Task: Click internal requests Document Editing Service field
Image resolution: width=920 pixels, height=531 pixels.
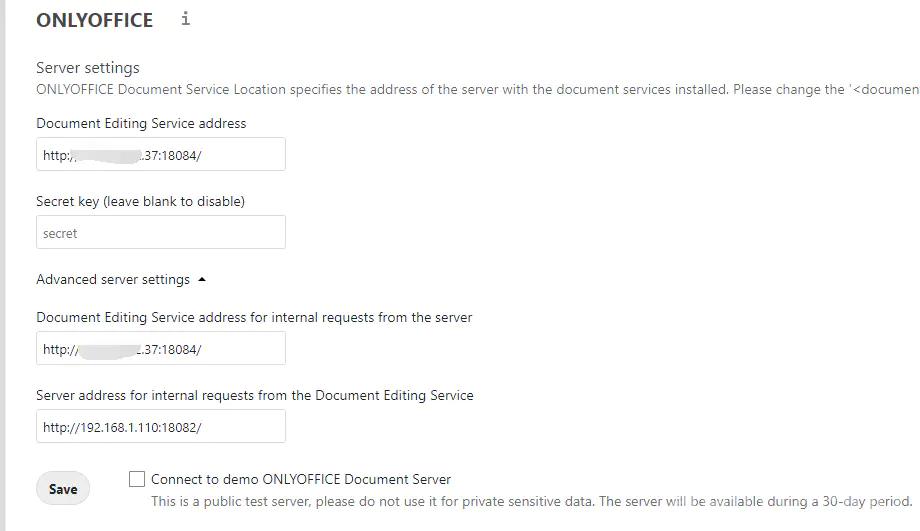Action: [161, 349]
